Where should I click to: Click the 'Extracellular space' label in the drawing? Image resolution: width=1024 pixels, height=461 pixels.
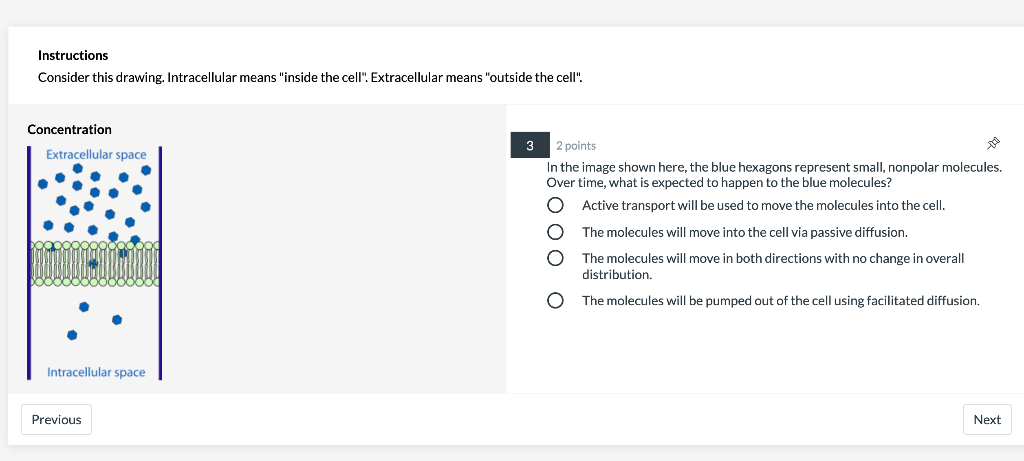96,155
